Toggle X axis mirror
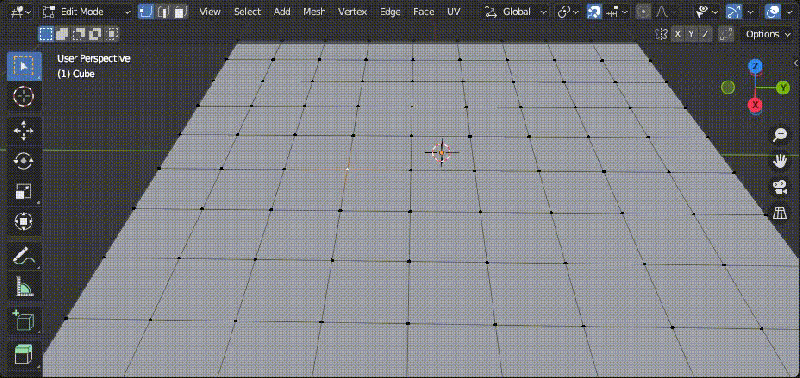The width and height of the screenshot is (800, 378). click(x=678, y=34)
